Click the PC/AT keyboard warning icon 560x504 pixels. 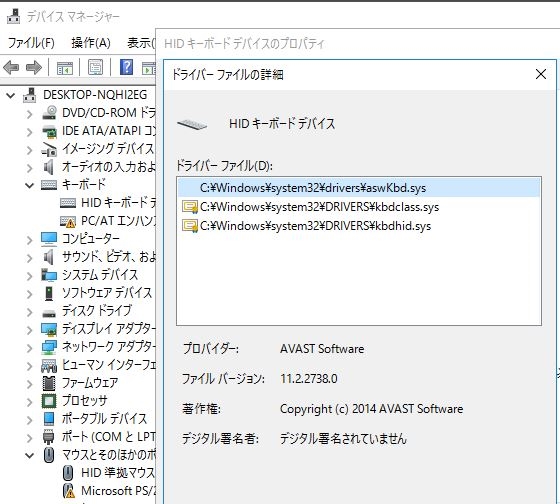(x=68, y=221)
